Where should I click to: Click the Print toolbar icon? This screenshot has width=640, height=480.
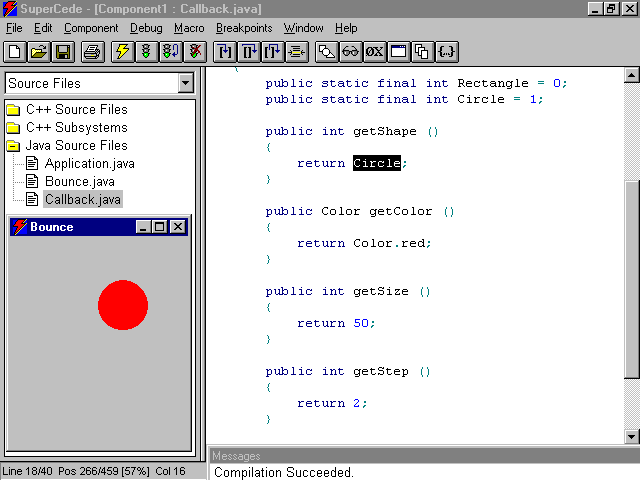93,52
